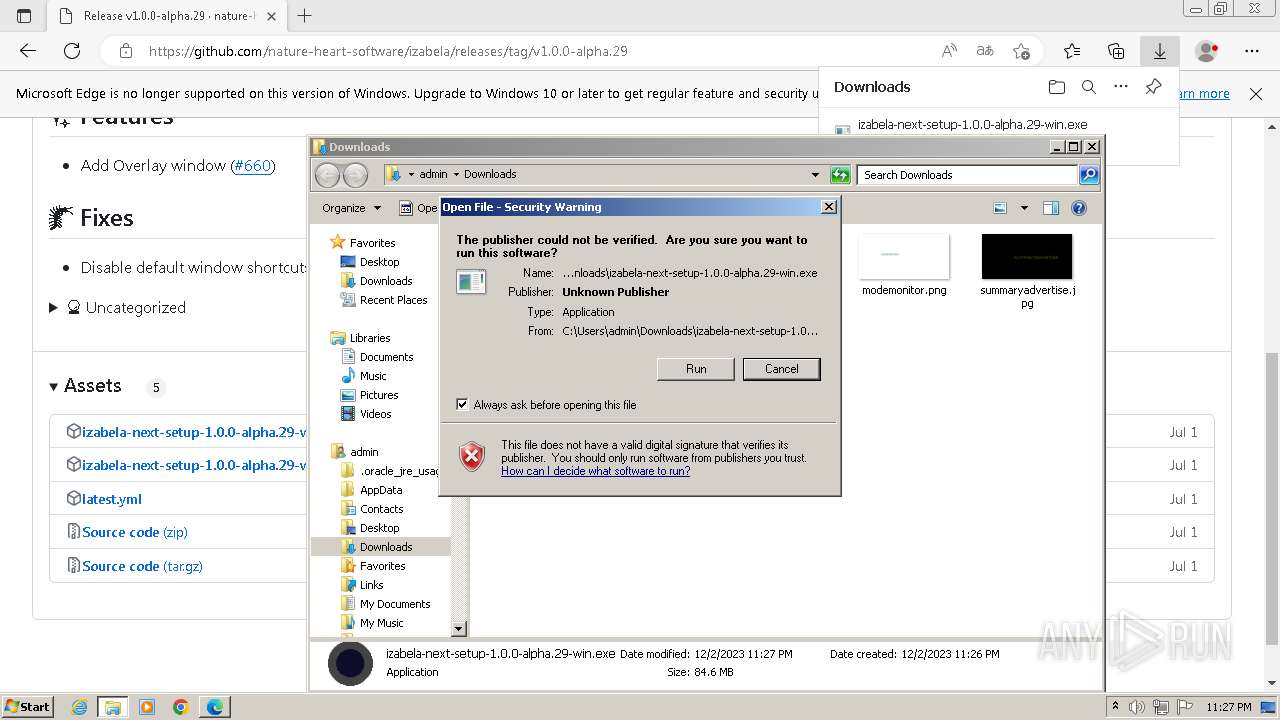Dismiss the Edge unsupported notification bar
Viewport: 1280px width, 720px height.
[x=1256, y=93]
